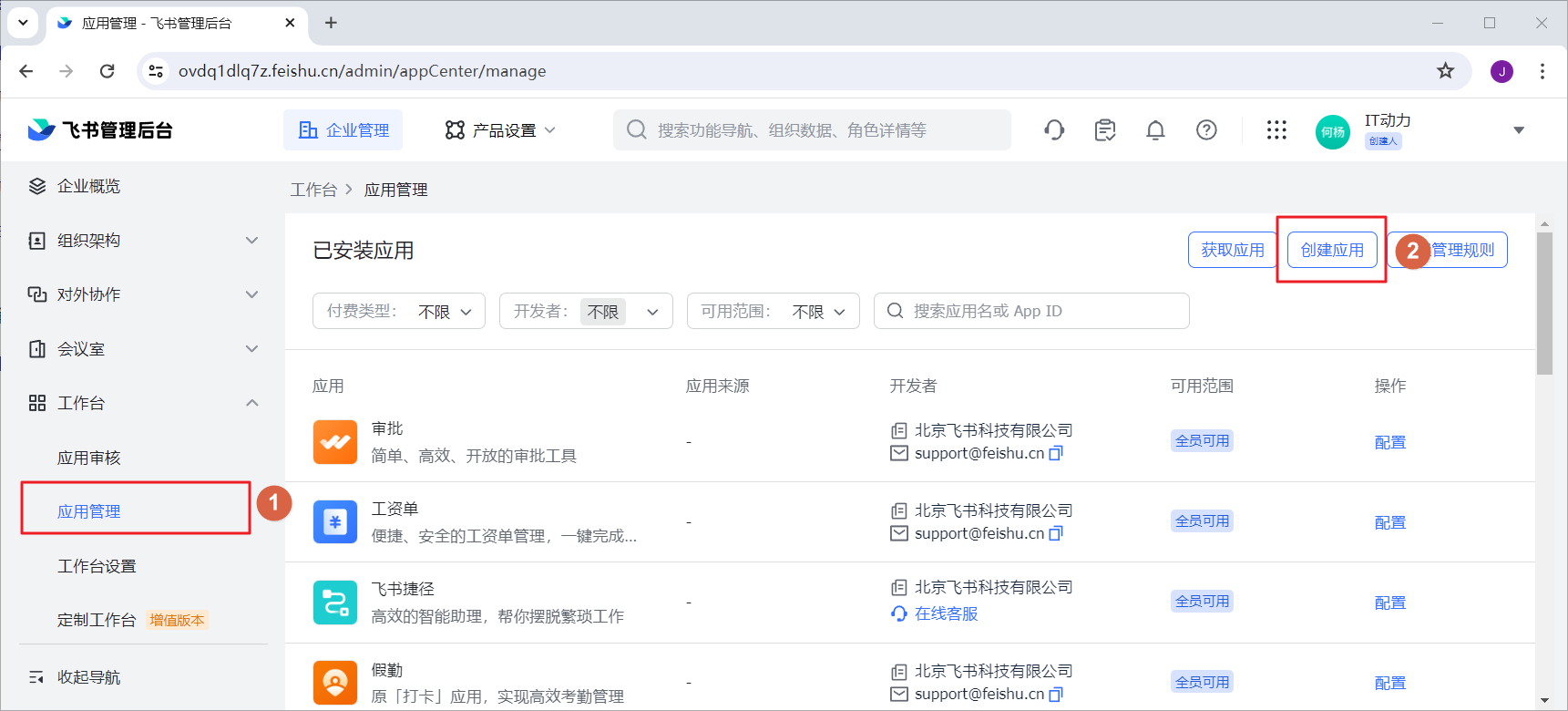The height and width of the screenshot is (711, 1568).
Task: Click the customer service headset icon
Action: click(x=1054, y=130)
